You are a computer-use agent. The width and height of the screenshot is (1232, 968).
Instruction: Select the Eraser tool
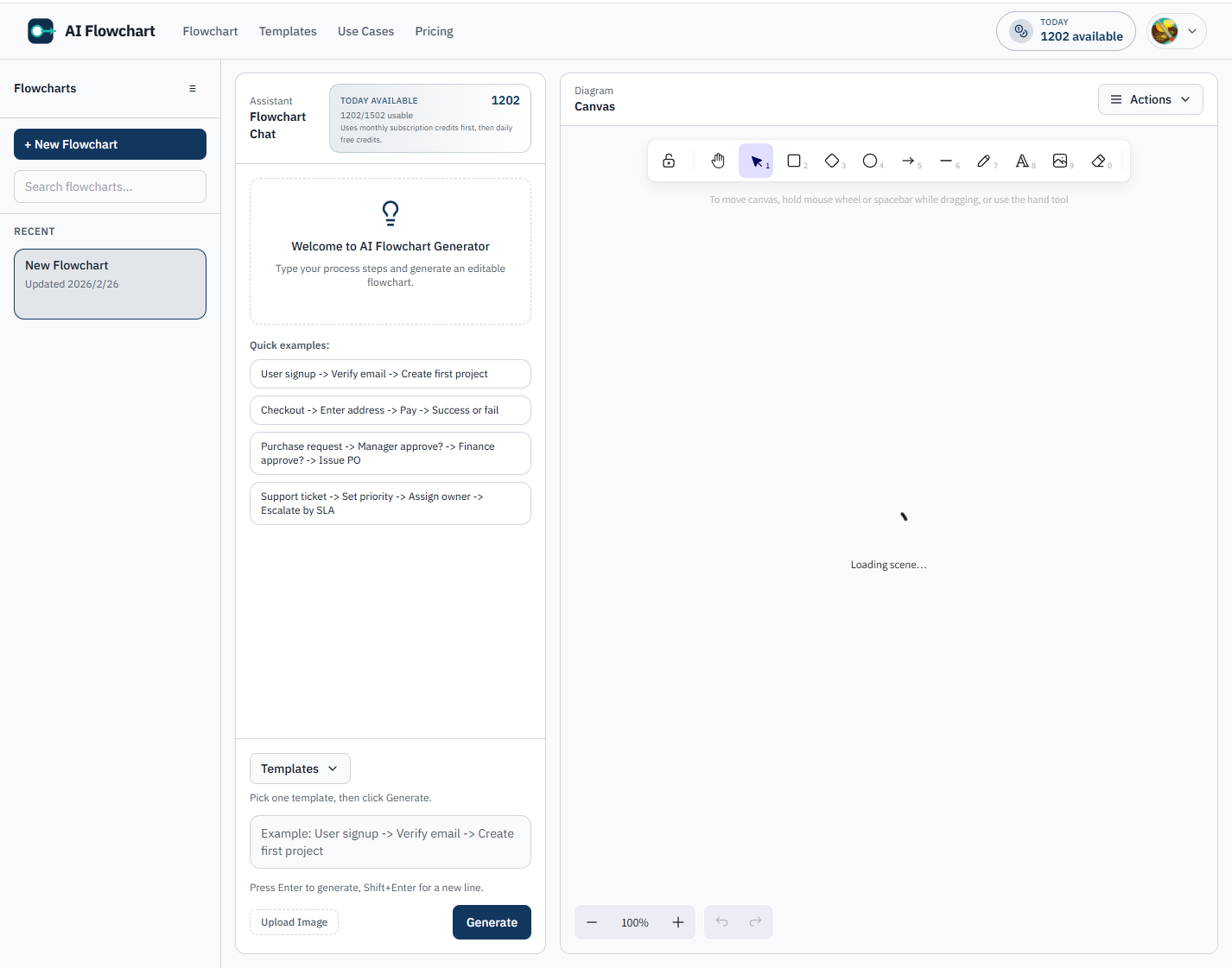(x=1098, y=161)
